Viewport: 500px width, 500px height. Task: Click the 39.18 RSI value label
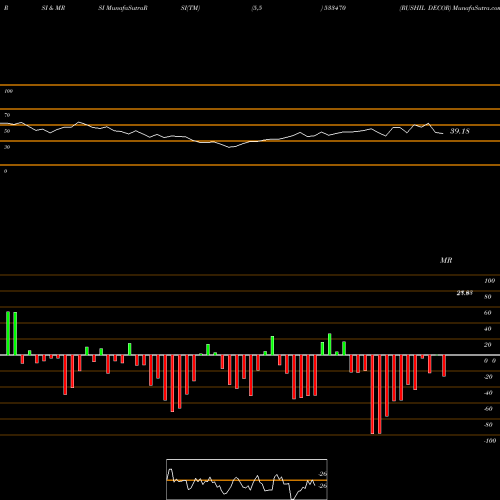pyautogui.click(x=460, y=131)
